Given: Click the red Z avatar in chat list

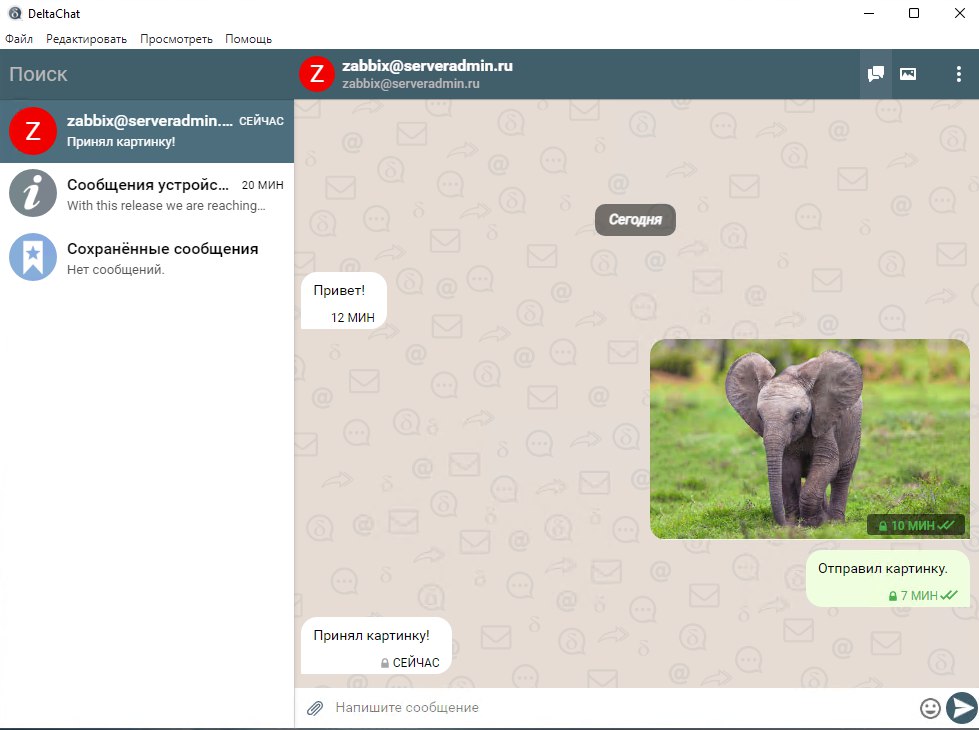Looking at the screenshot, I should [x=33, y=131].
